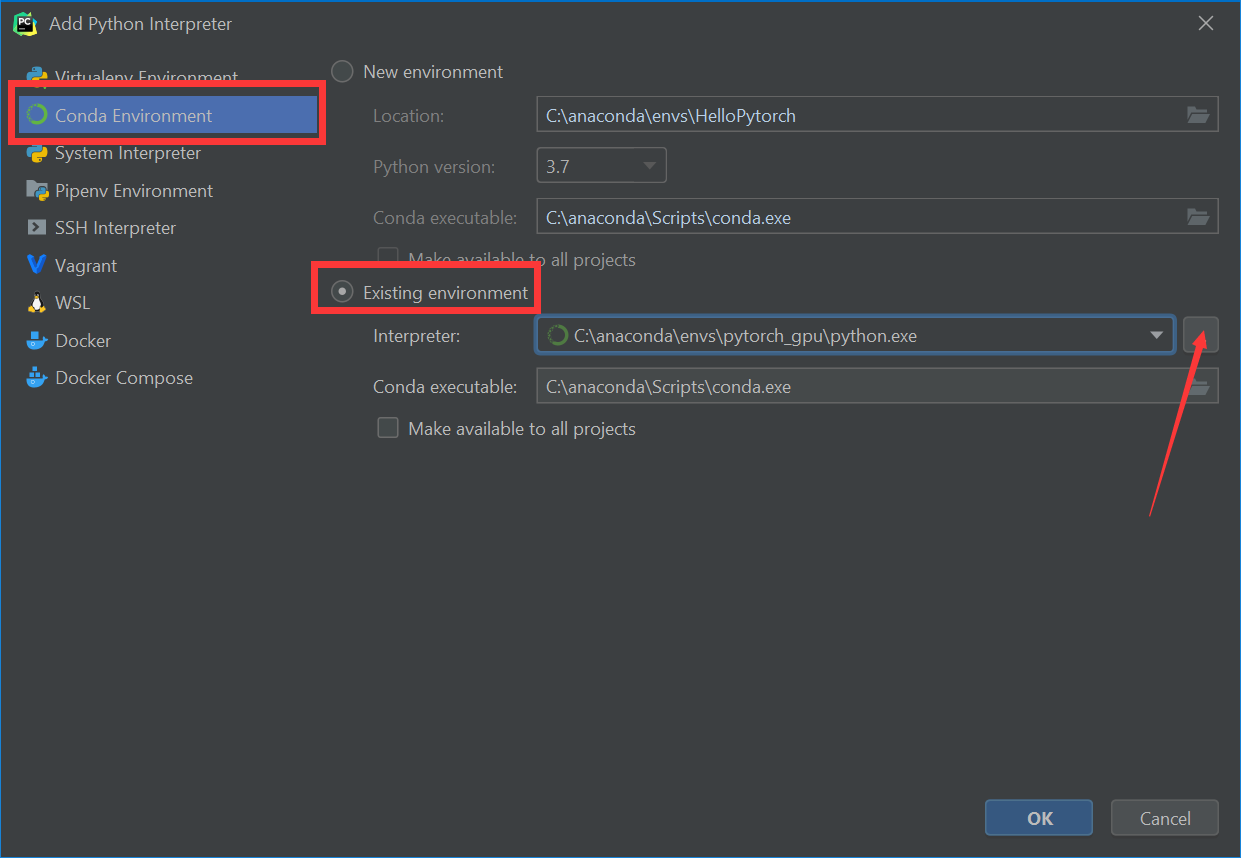Select Virtualenv Environment in sidebar
1241x858 pixels.
(x=146, y=78)
